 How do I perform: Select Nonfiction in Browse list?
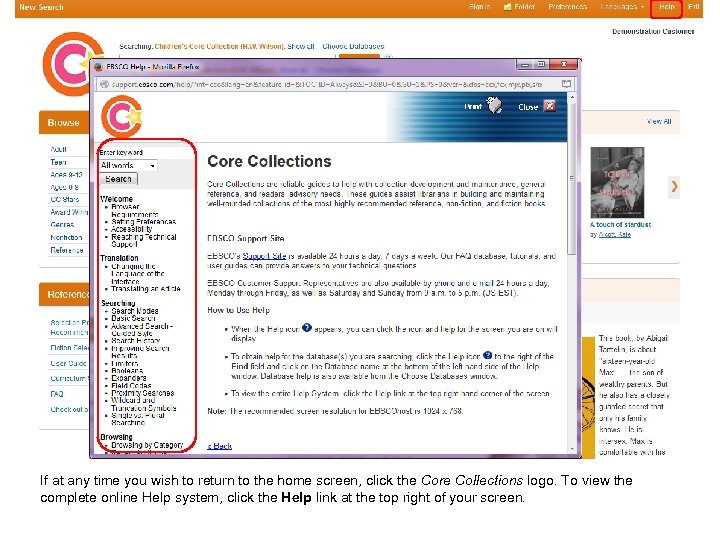tap(67, 237)
